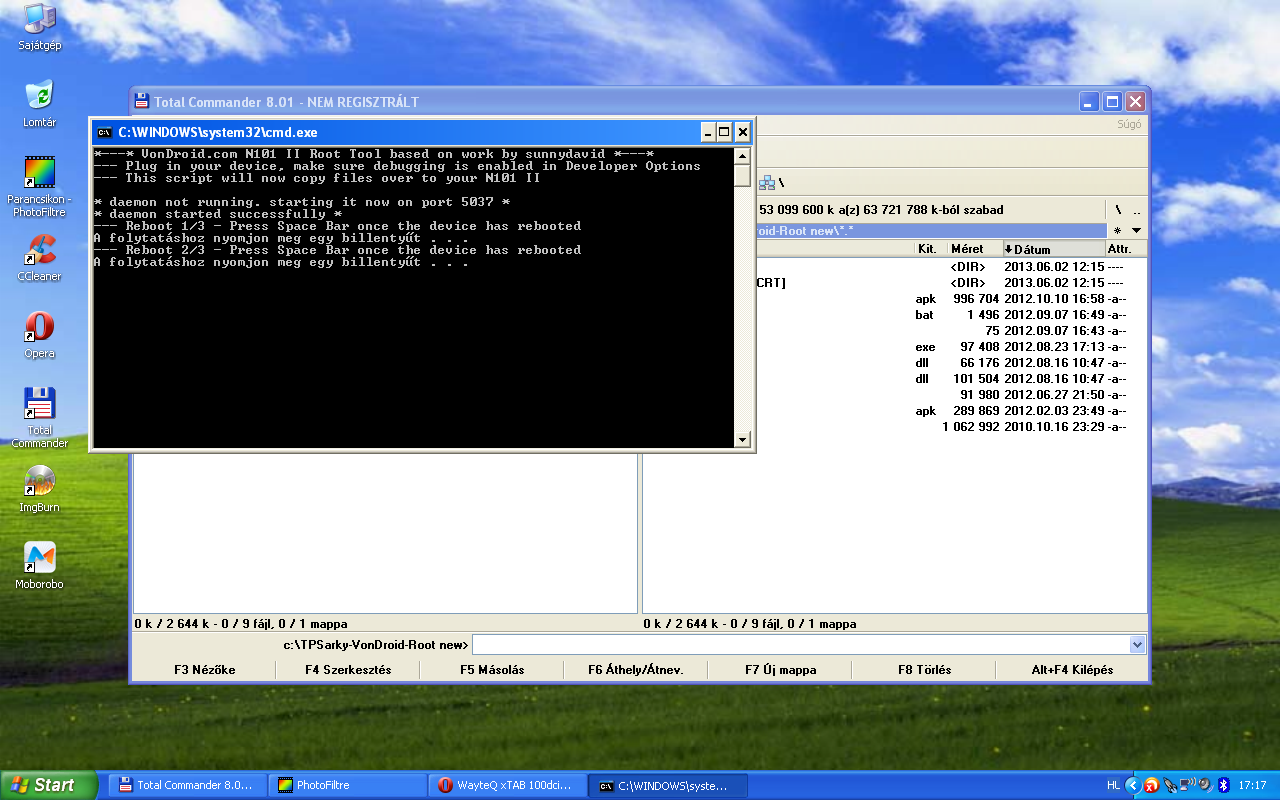Click the F7 Új mappa button

(780, 670)
